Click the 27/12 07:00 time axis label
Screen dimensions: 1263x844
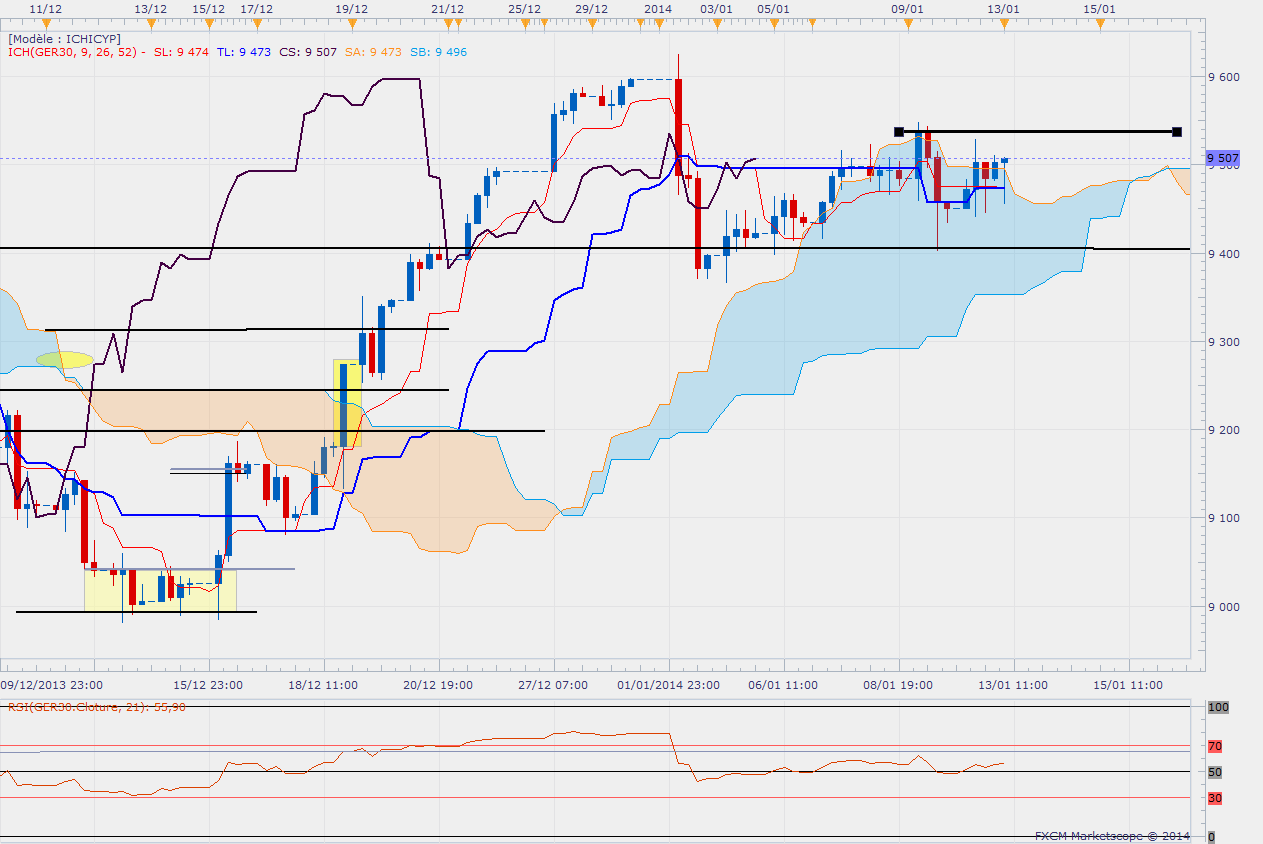[x=554, y=685]
